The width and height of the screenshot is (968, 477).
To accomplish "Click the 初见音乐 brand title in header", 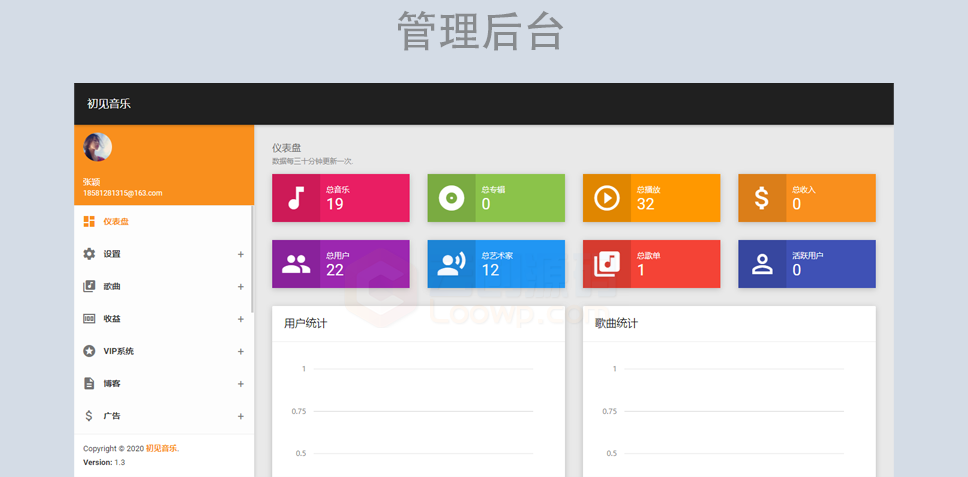I will click(x=109, y=104).
